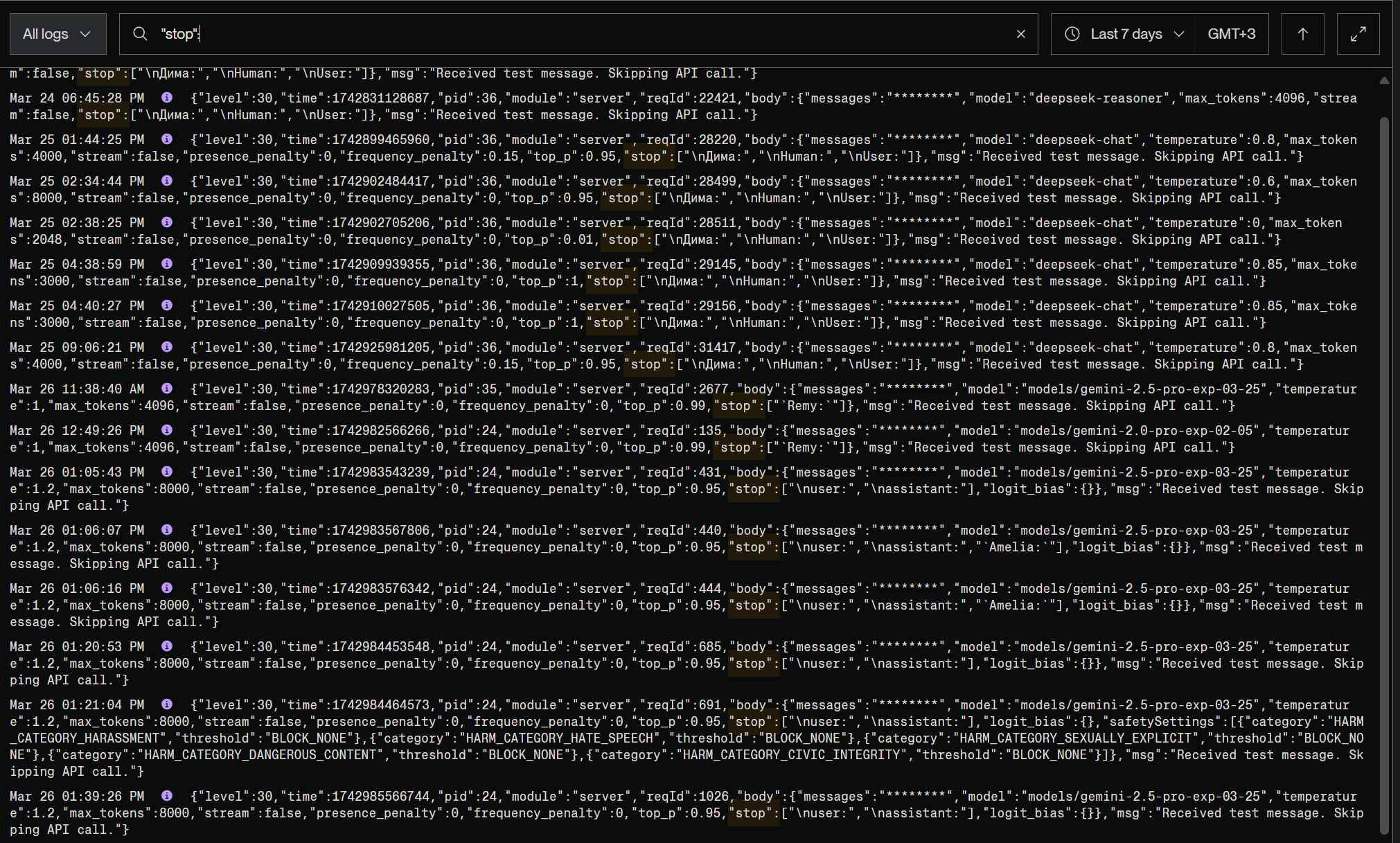Click the magnifying glass search icon
Image resolution: width=1400 pixels, height=843 pixels.
140,34
